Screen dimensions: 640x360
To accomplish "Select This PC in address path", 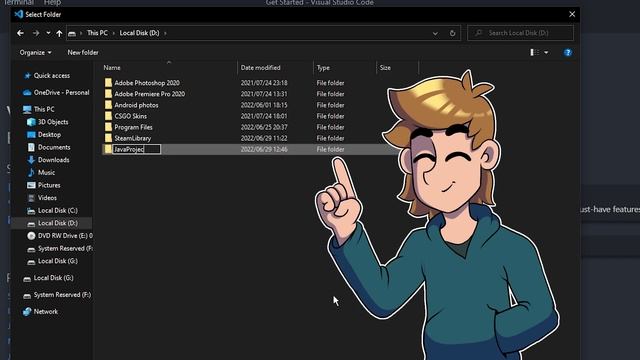I will tap(97, 33).
